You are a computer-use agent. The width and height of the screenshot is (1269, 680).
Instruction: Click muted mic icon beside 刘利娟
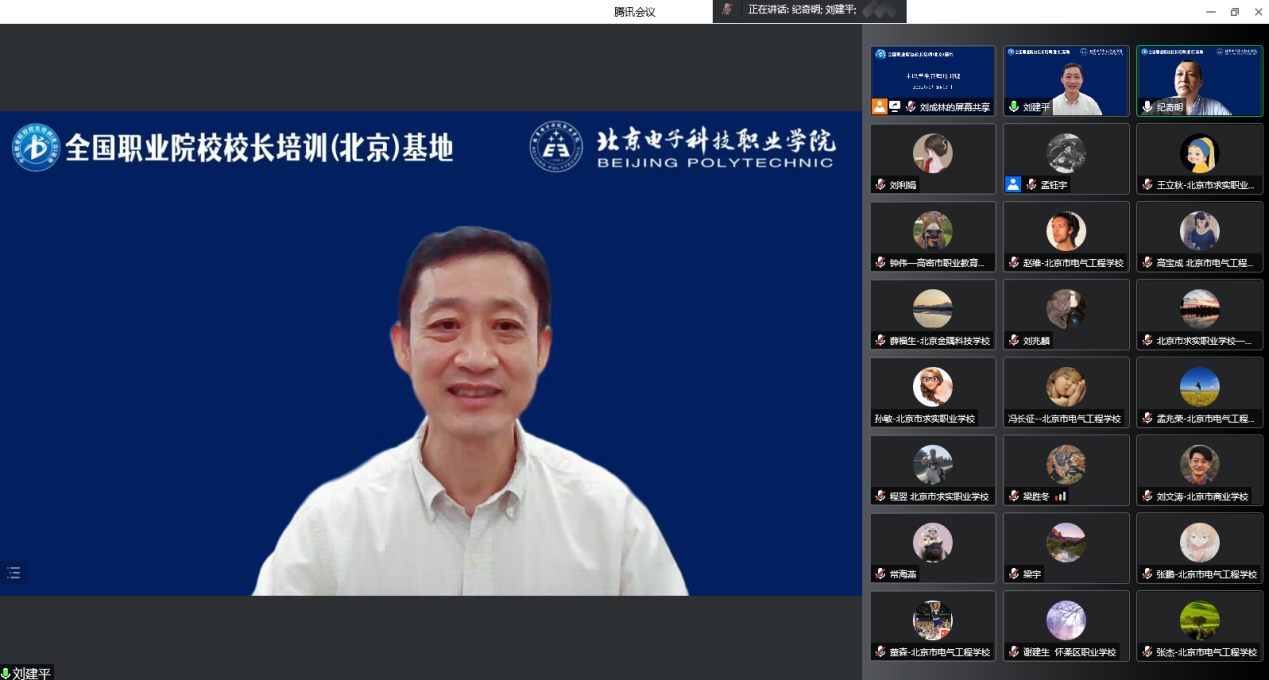(880, 185)
